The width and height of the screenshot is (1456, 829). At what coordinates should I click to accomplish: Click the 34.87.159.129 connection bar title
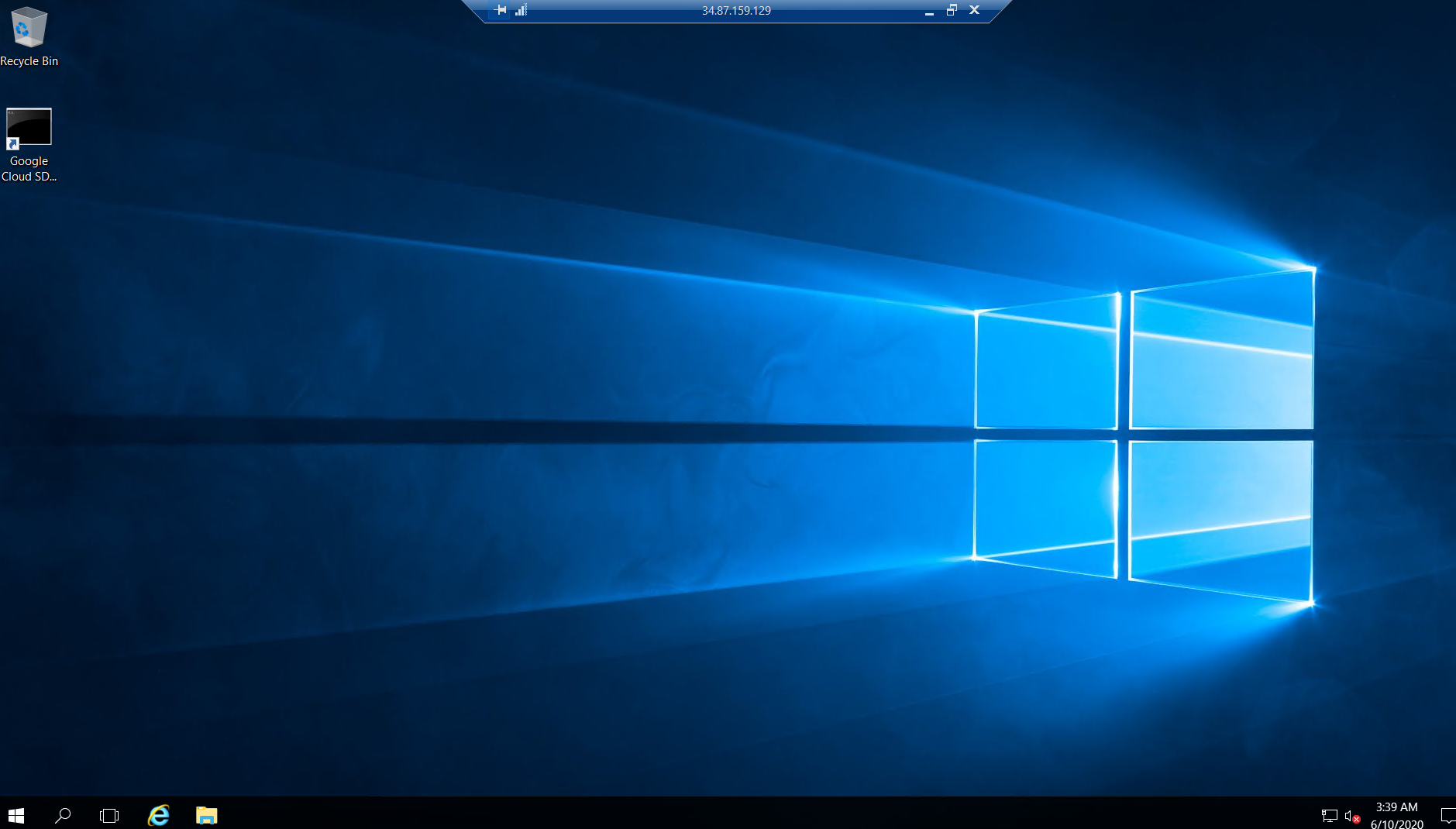736,11
